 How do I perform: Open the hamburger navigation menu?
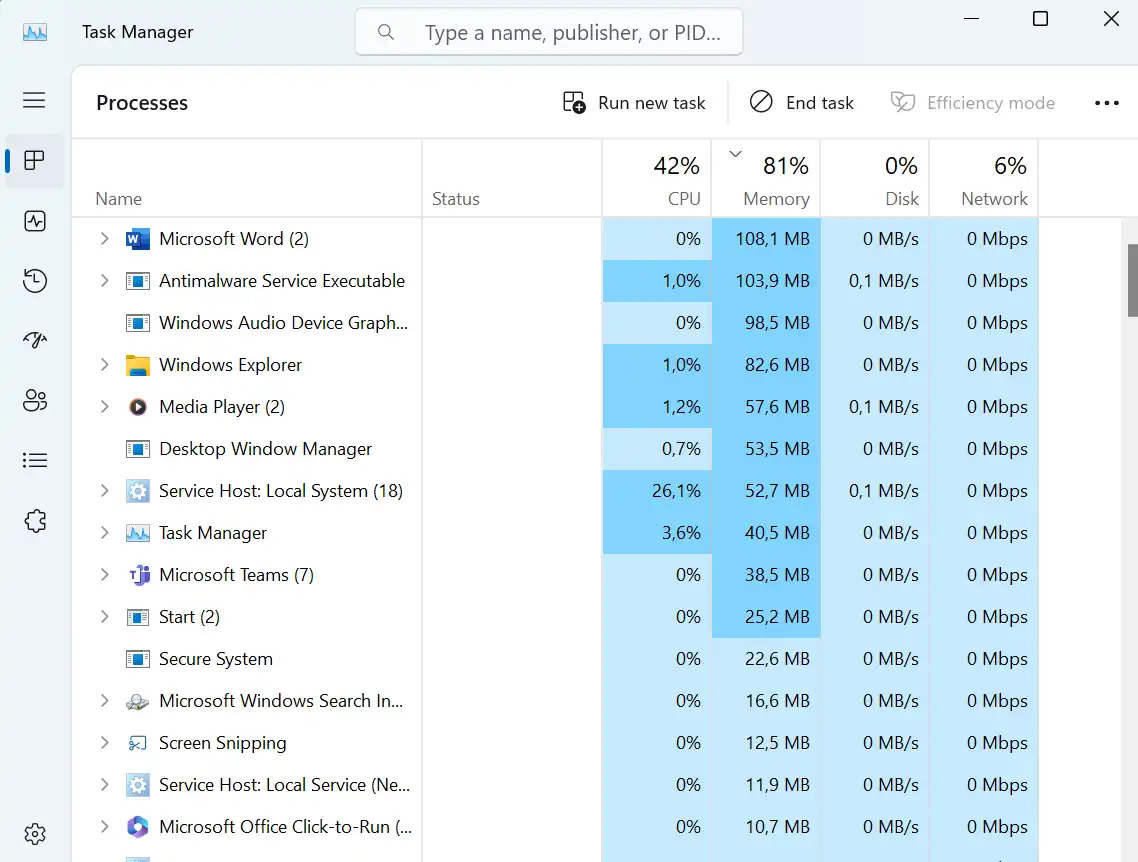pos(34,100)
